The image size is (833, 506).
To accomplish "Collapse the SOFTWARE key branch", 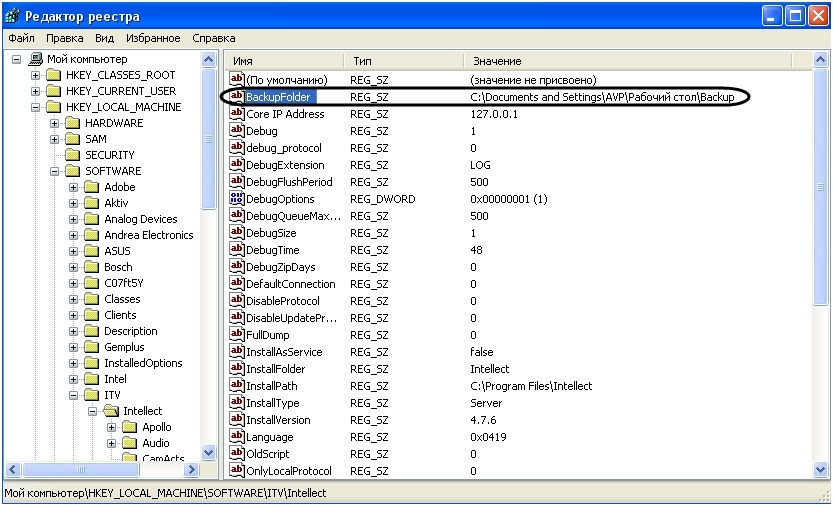I will click(x=56, y=171).
